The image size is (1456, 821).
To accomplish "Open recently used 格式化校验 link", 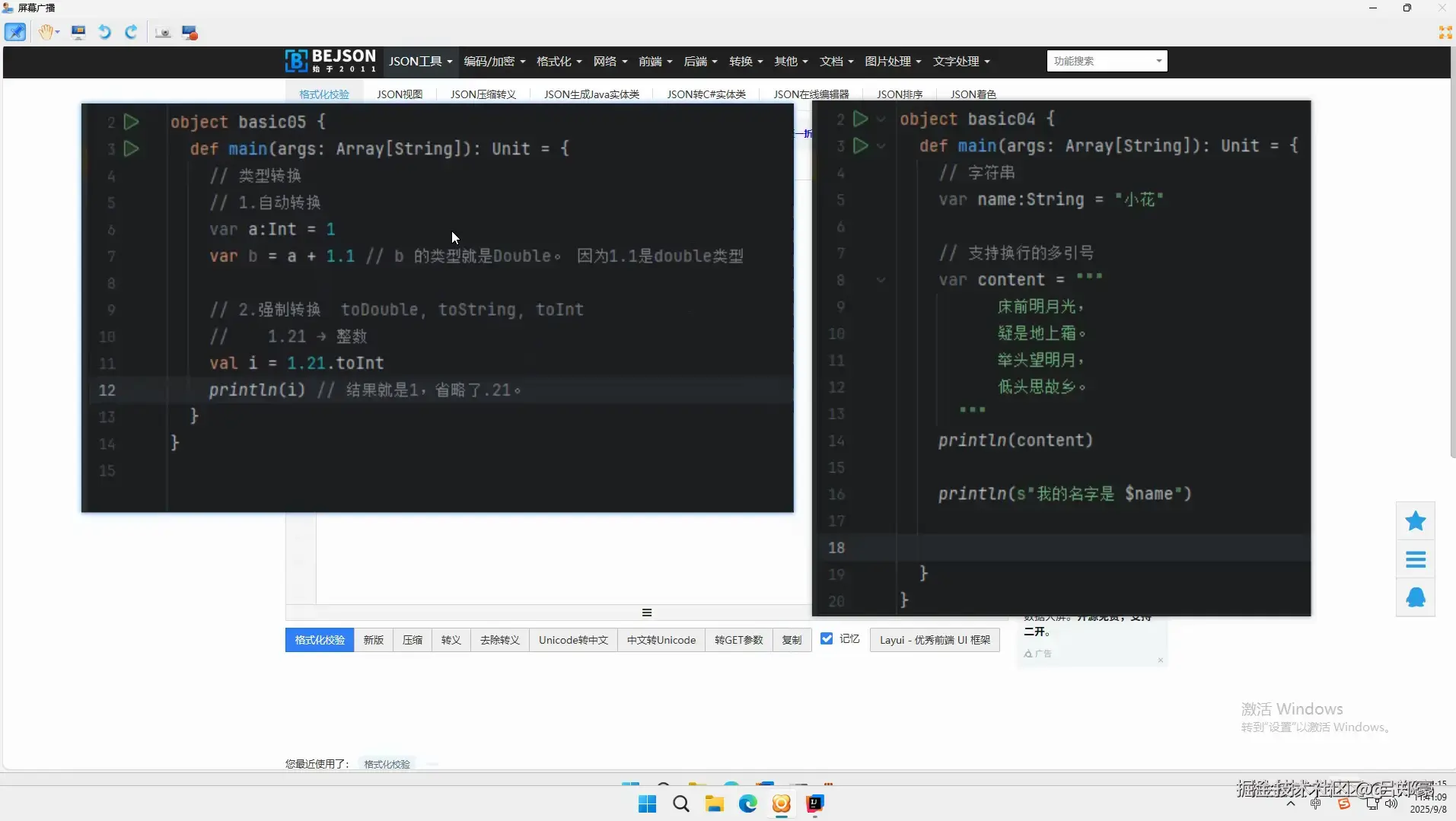I will pos(387,764).
